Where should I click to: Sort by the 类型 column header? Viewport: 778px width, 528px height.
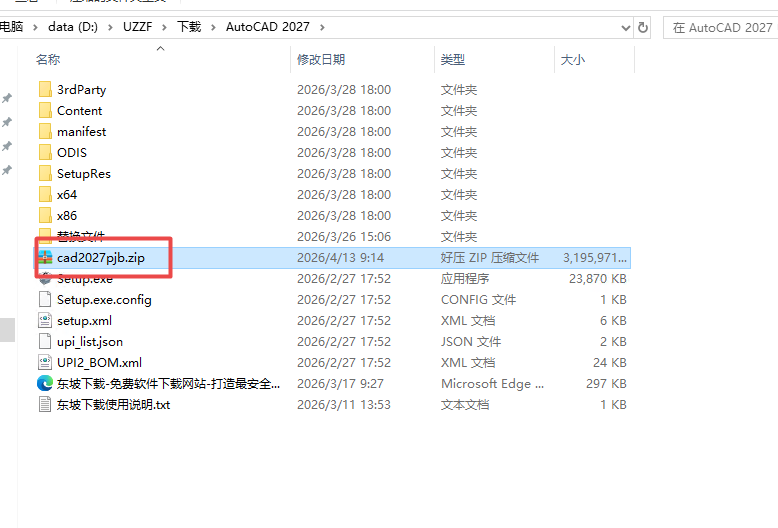pos(453,60)
